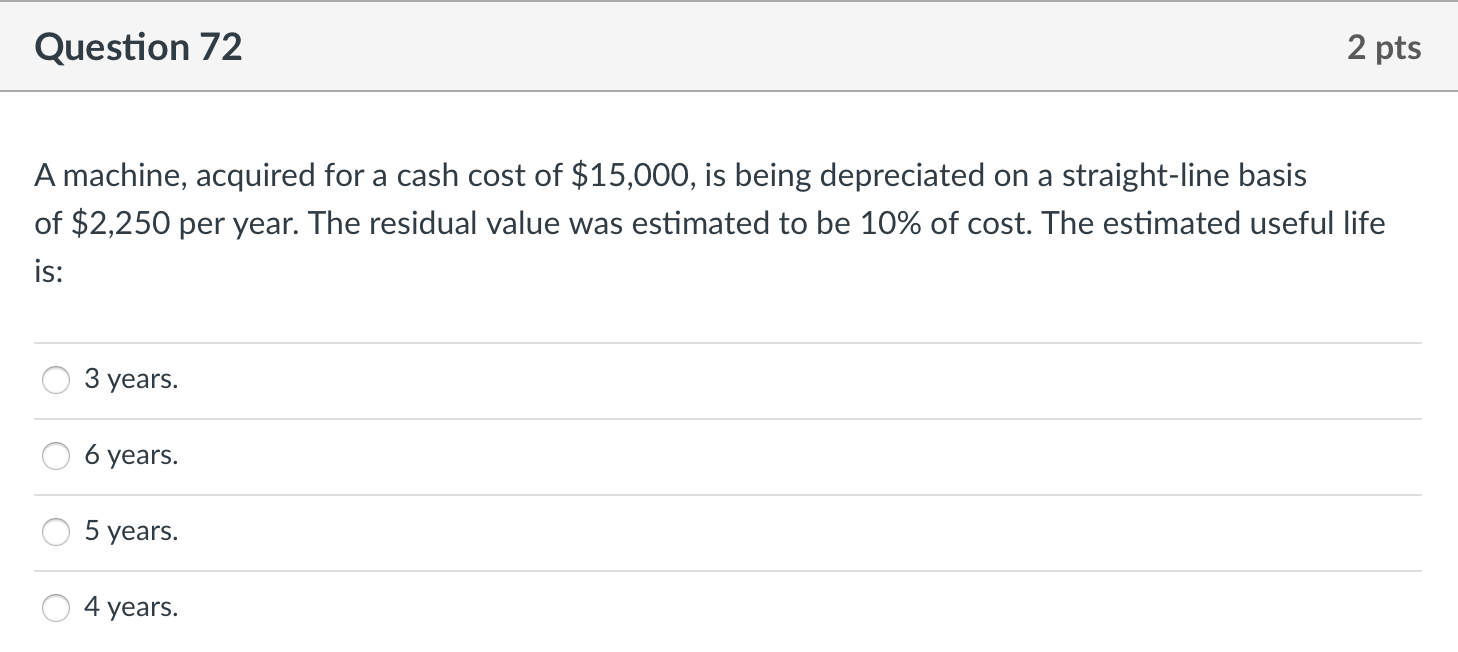Select the radio button for 6 years
This screenshot has height=652, width=1458.
point(55,456)
